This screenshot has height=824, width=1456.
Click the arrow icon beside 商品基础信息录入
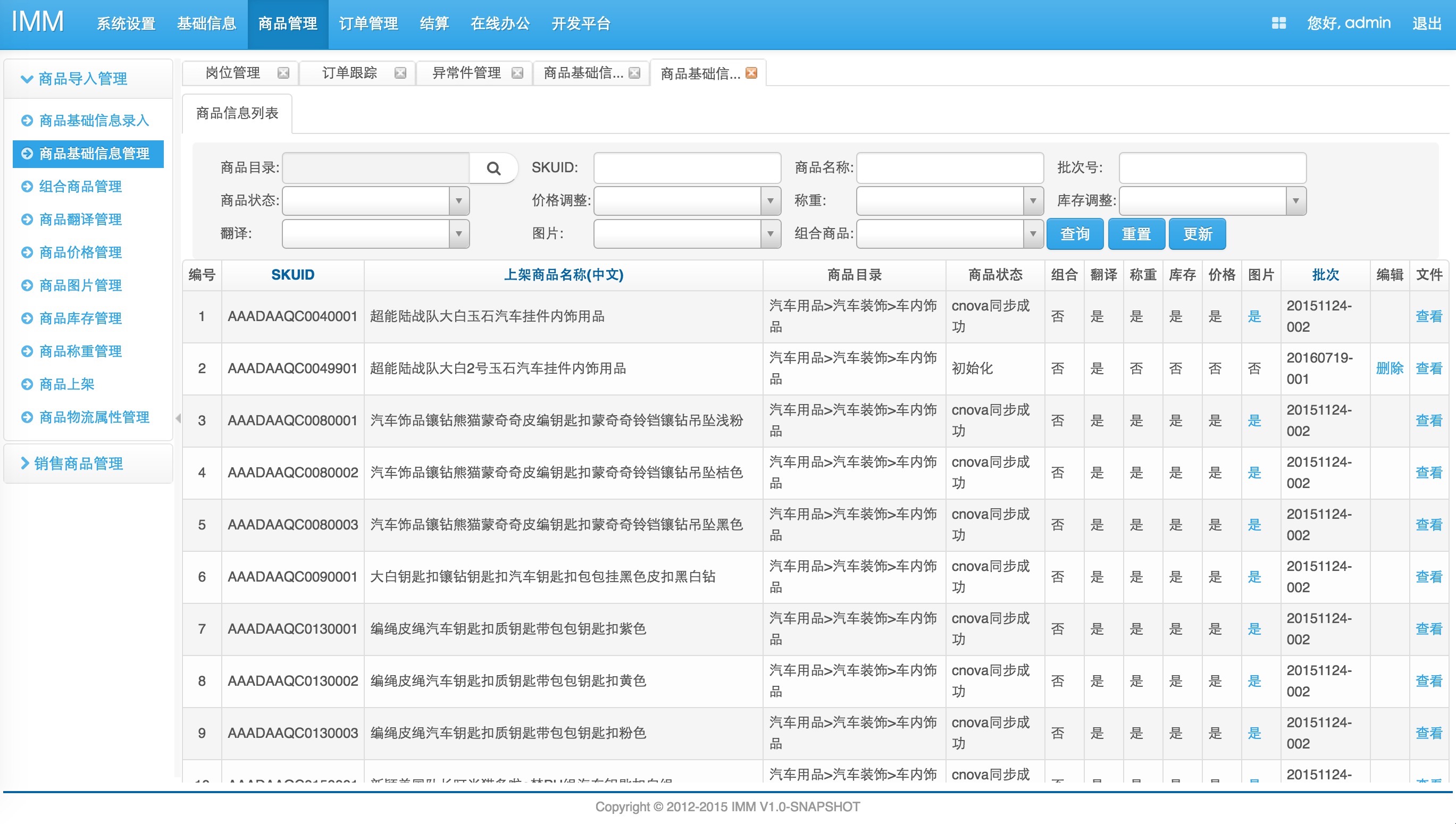[27, 121]
